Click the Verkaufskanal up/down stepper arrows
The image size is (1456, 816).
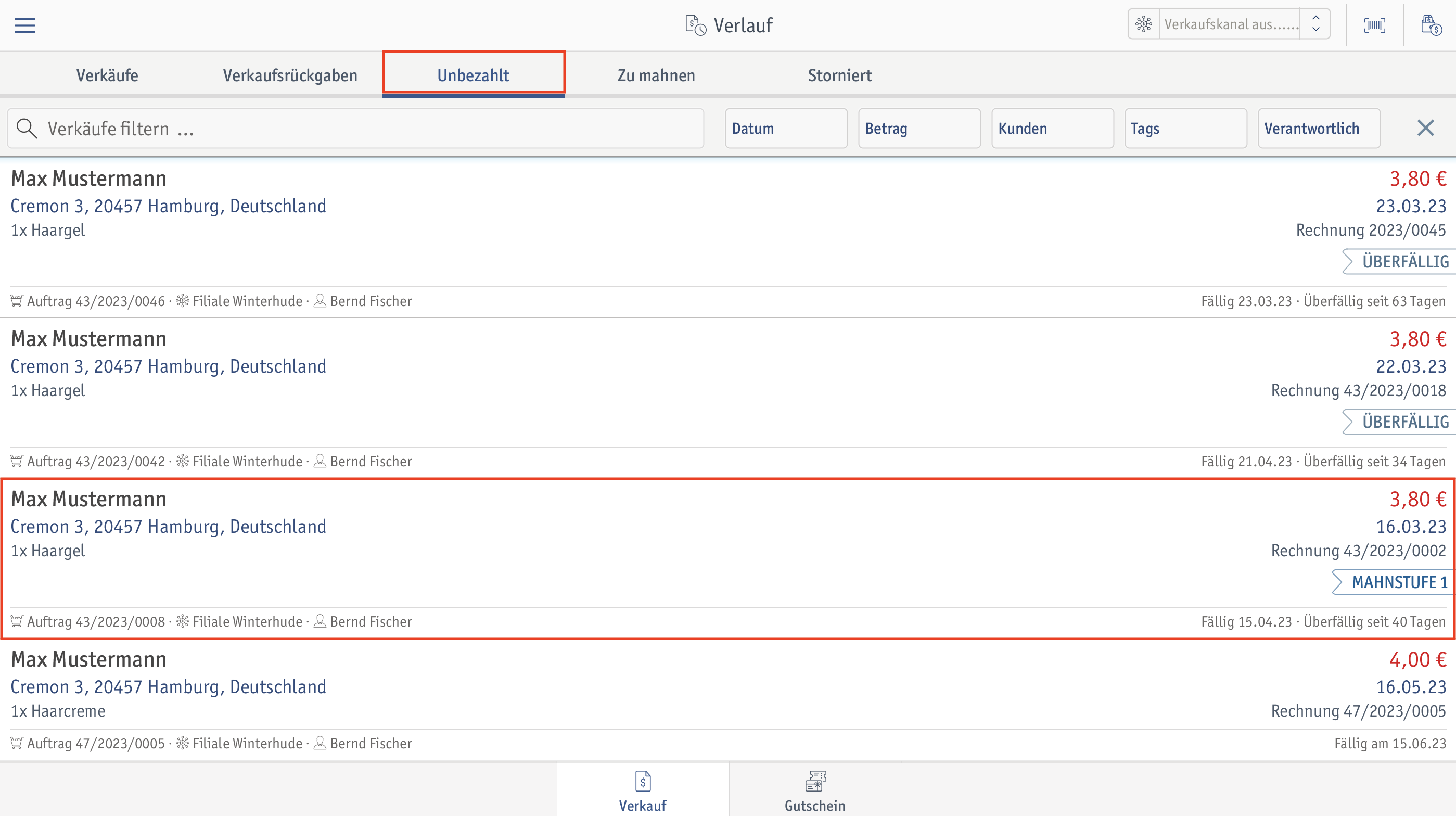(x=1315, y=24)
